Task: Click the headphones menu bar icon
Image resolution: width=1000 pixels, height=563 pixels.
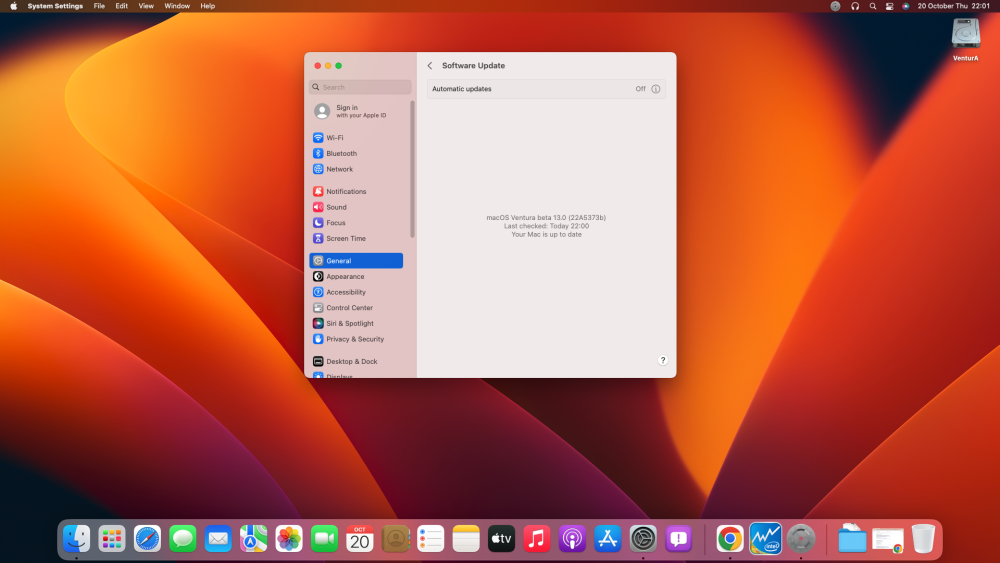Action: [x=855, y=6]
